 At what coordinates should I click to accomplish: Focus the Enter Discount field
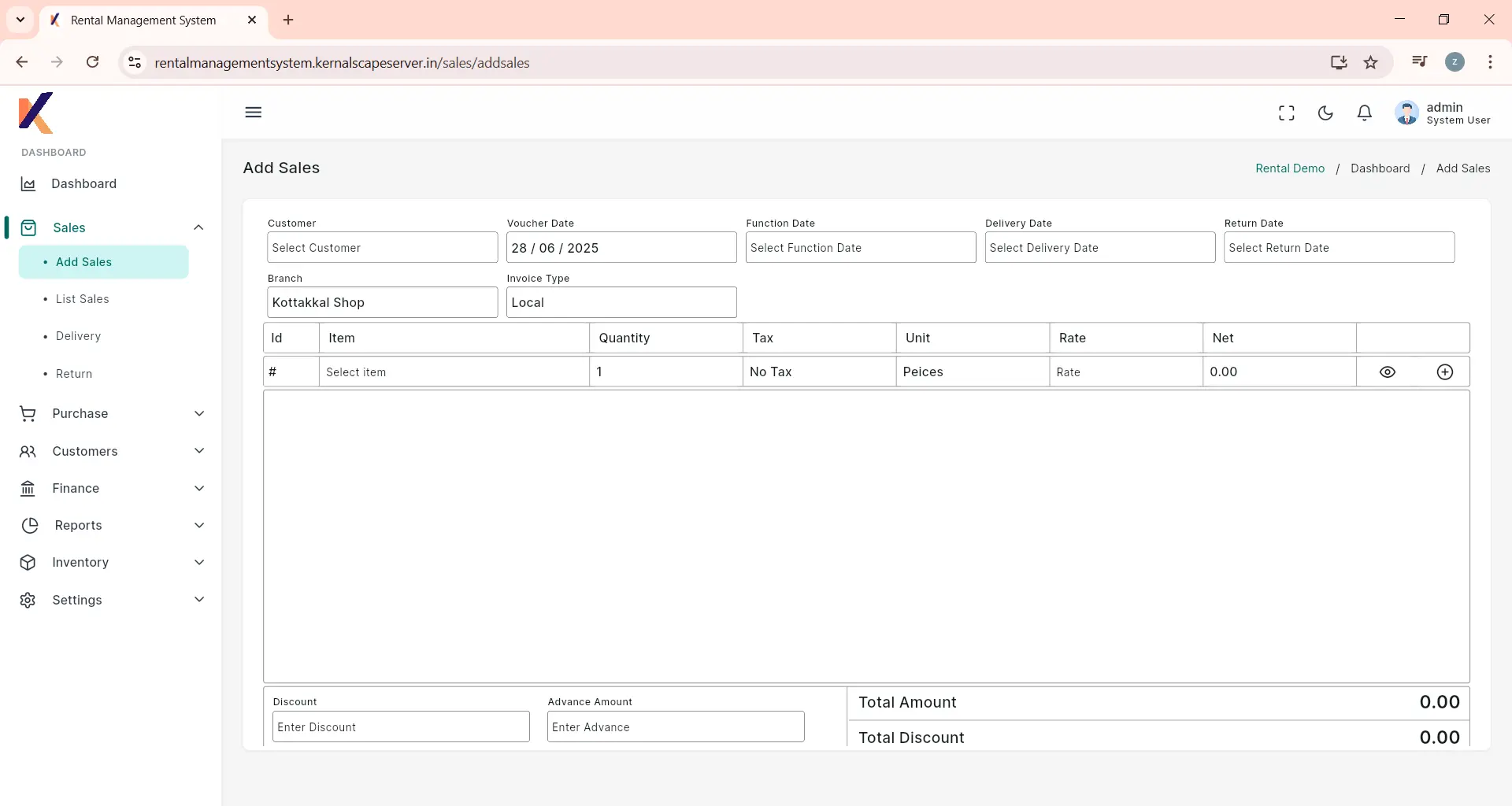click(x=401, y=727)
